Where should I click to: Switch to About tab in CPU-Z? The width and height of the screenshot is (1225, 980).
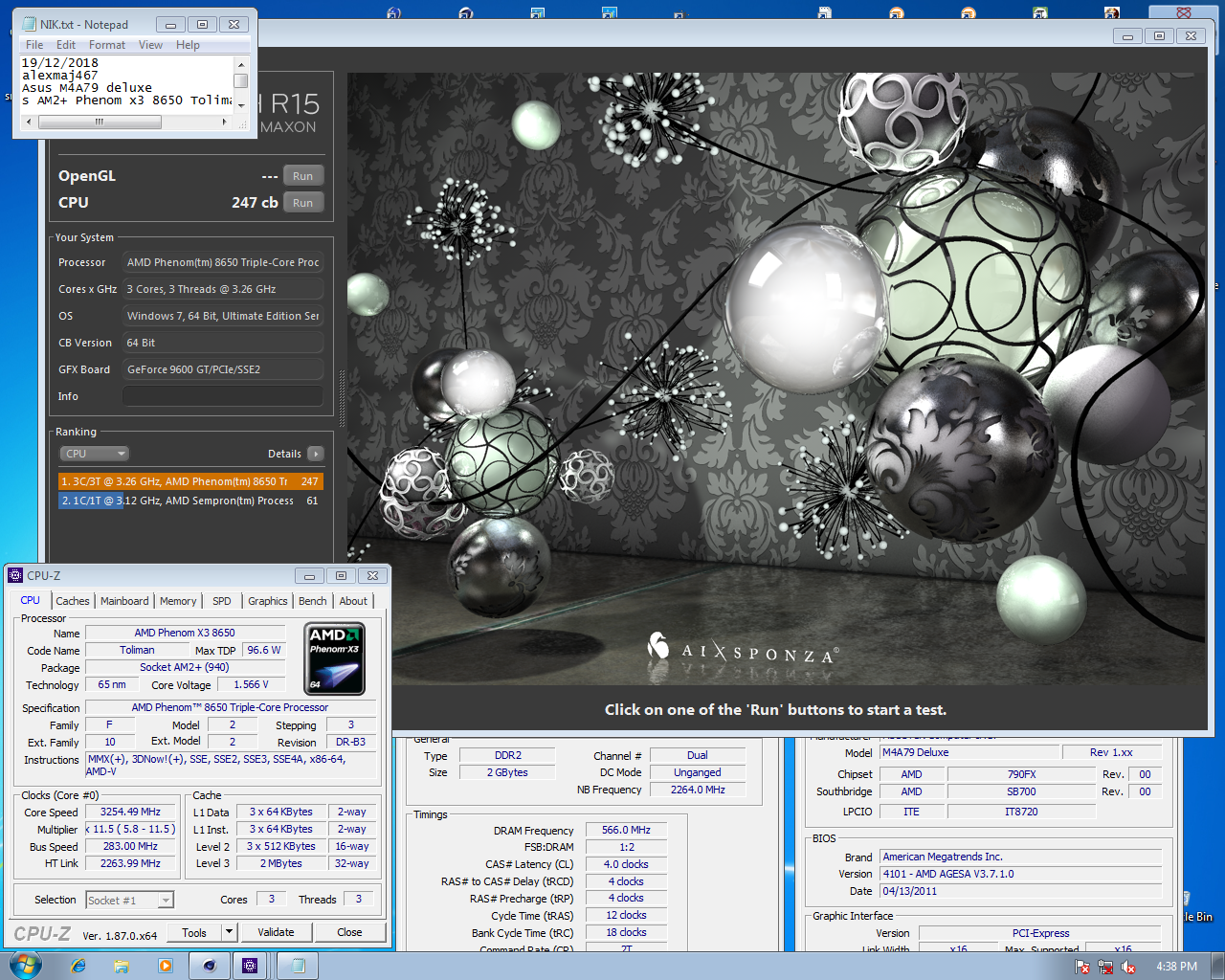pos(353,601)
